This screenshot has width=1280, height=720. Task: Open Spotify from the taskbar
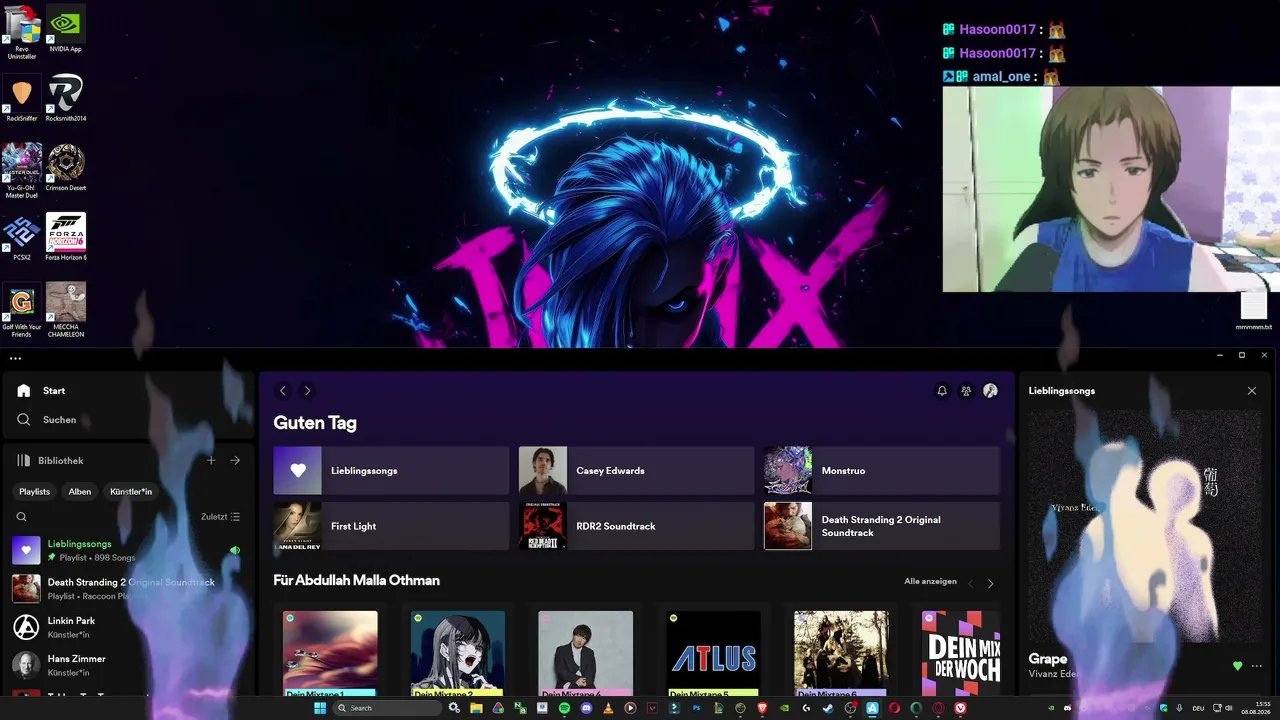[x=564, y=708]
